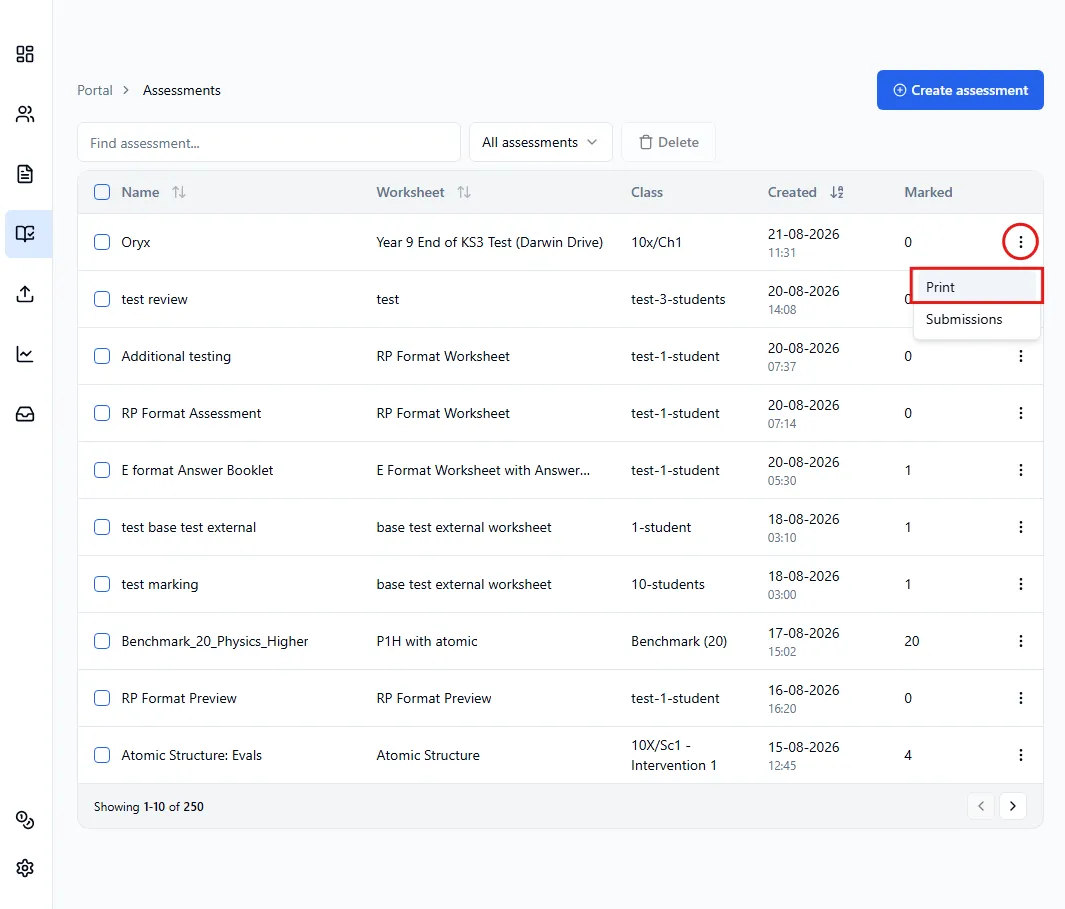Select created date '17-08-2026' cell
The height and width of the screenshot is (909, 1065).
point(804,633)
